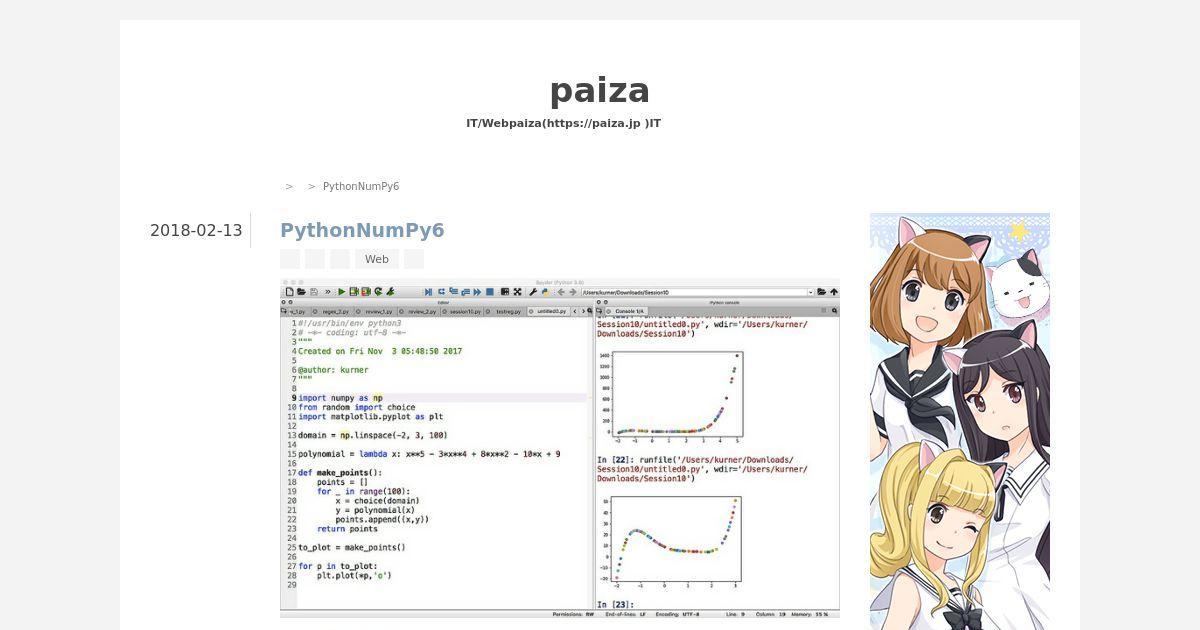Click the Fullscreen mode arrows icon

[x=517, y=292]
